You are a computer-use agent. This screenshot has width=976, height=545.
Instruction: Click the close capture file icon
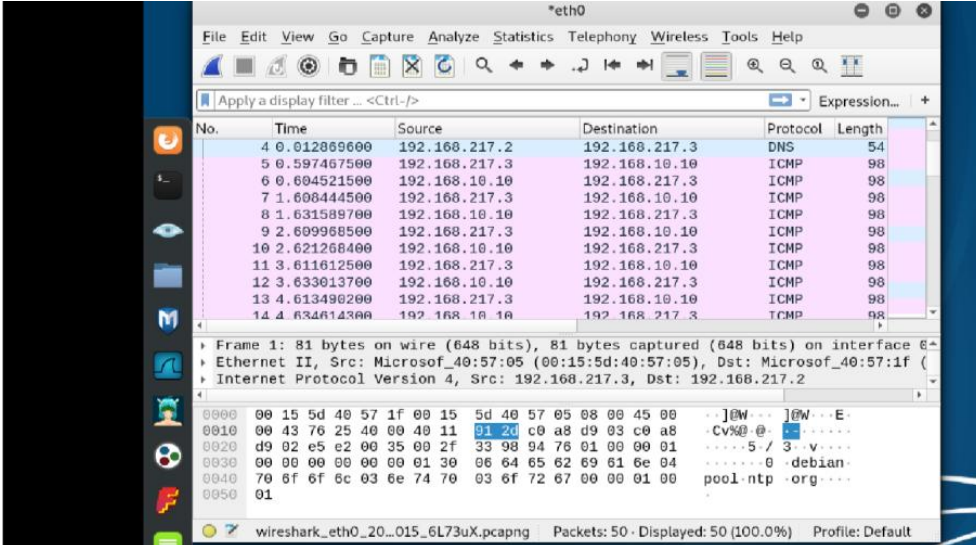point(412,66)
